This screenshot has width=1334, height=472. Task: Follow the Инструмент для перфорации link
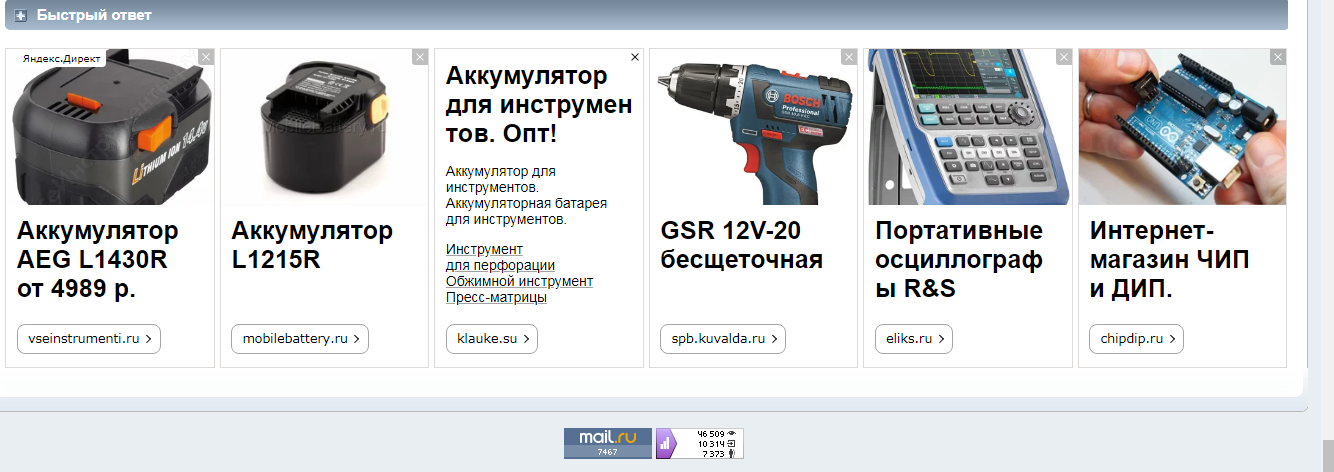tap(500, 257)
